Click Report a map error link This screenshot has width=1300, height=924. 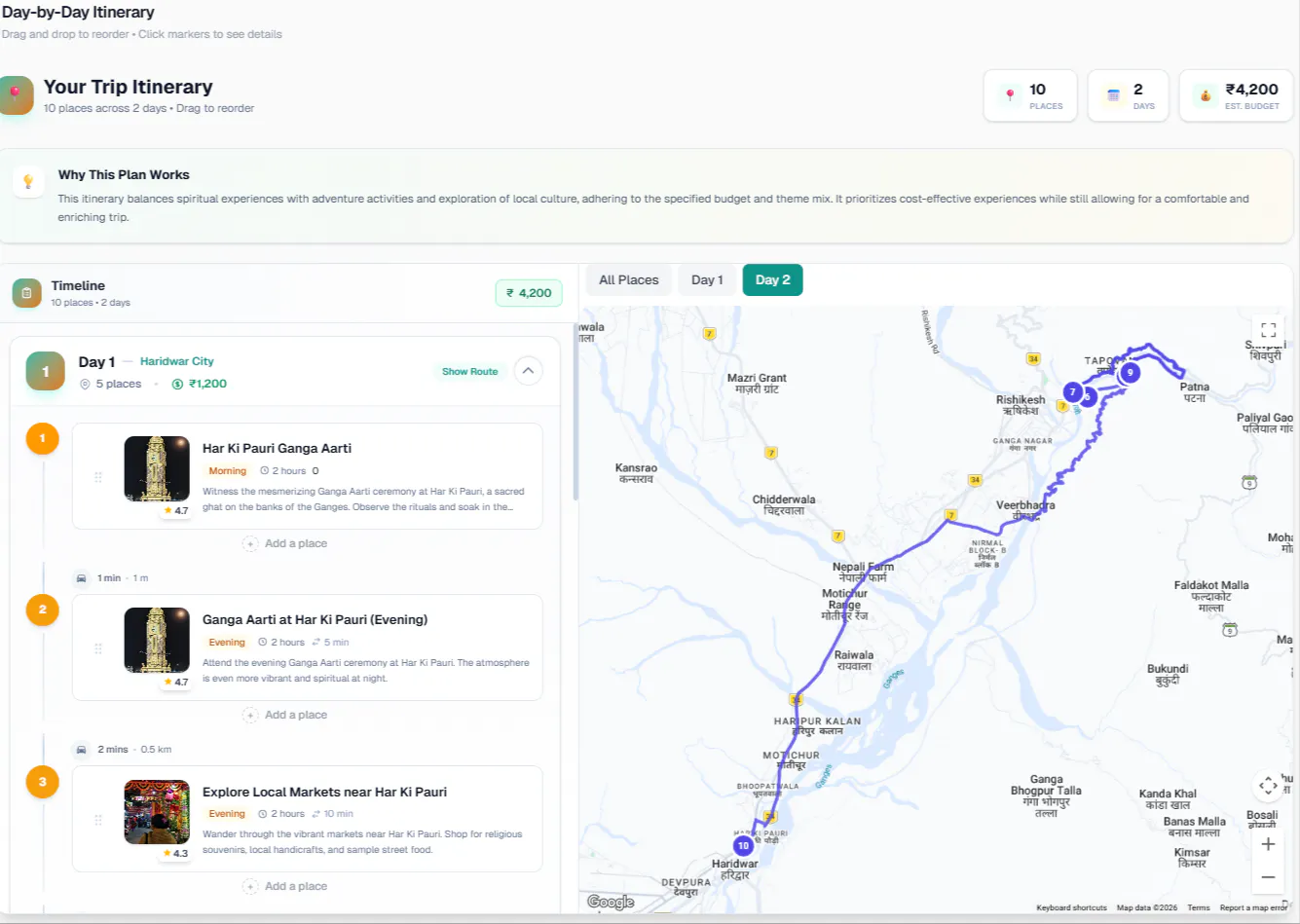(x=1252, y=907)
